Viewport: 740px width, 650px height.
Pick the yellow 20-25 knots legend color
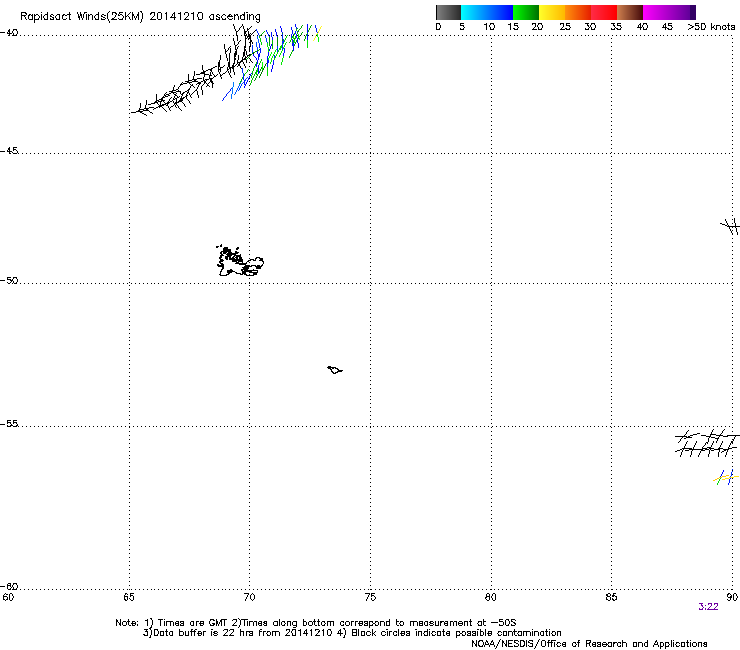point(552,12)
